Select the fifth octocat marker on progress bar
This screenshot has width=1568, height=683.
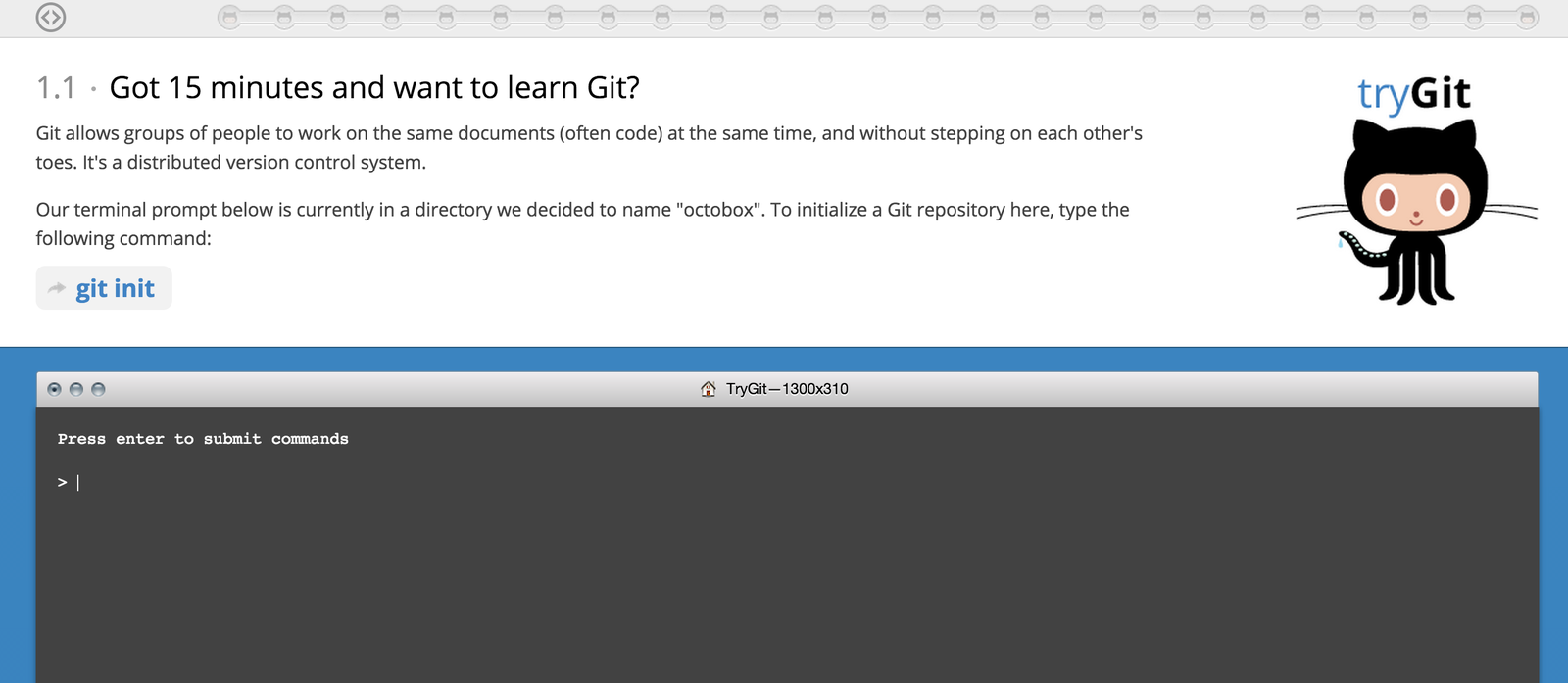(x=446, y=17)
